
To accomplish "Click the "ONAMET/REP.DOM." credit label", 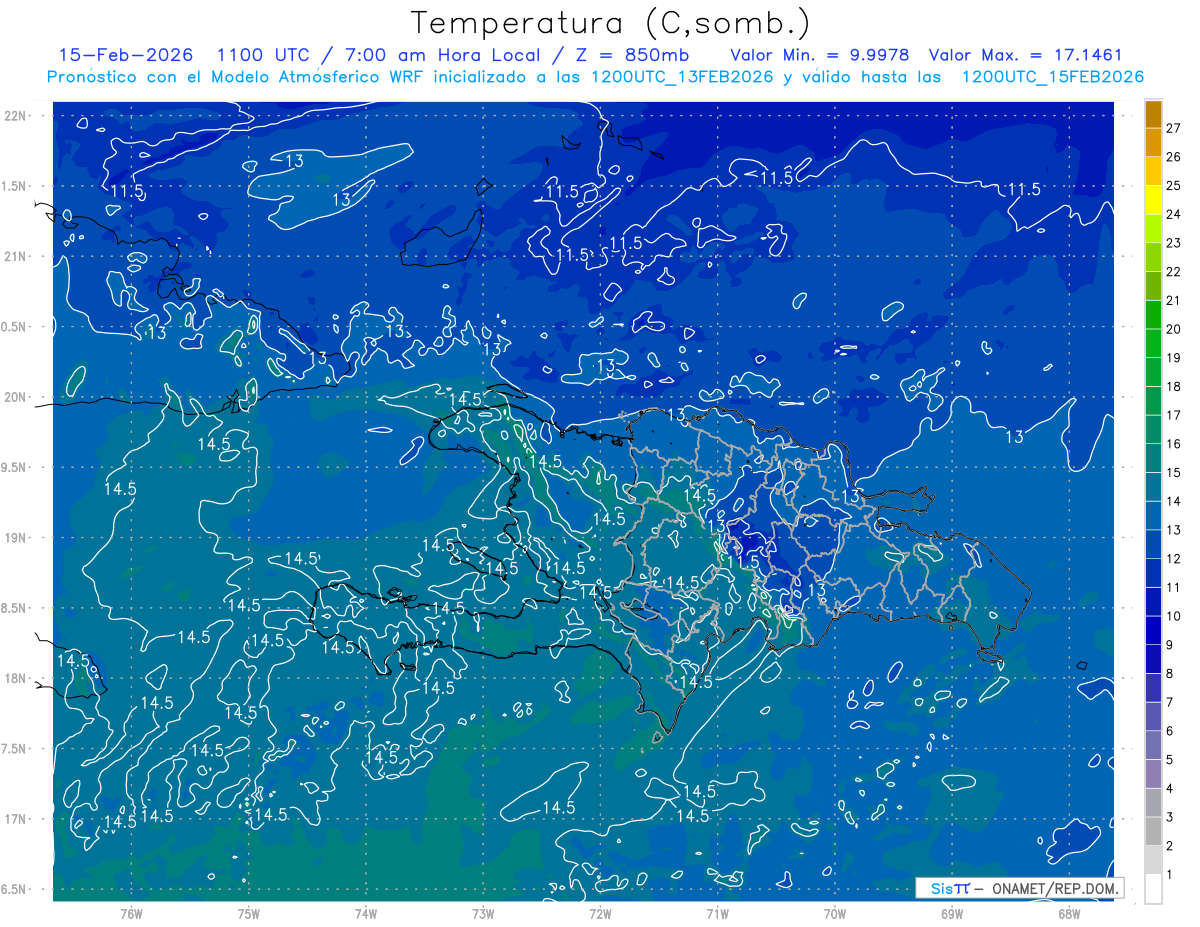I will click(x=1056, y=888).
